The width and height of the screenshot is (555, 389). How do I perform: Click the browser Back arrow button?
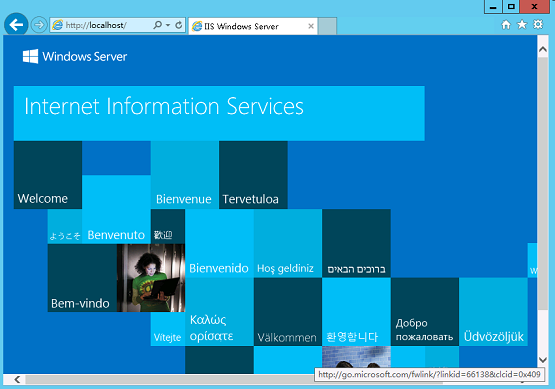(x=16, y=25)
